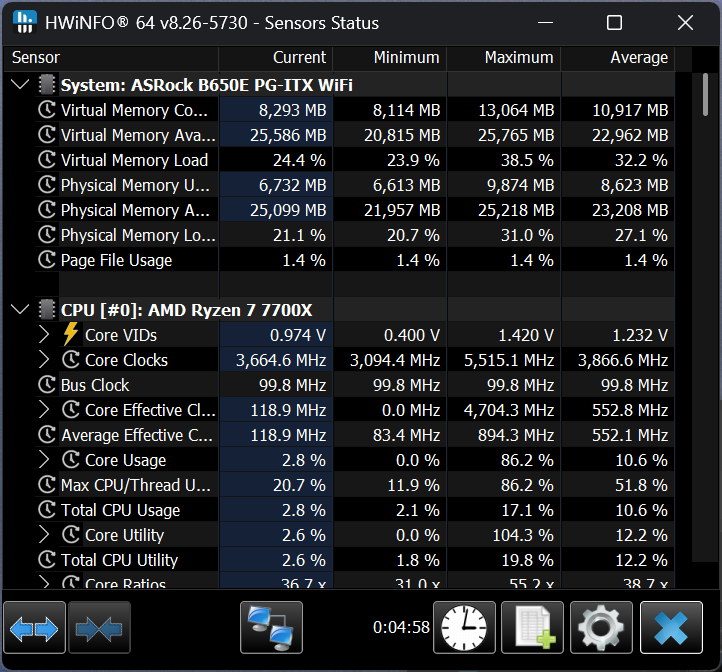Click the clock icon of Core Clocks row
Viewport: 722px width, 672px height.
pyautogui.click(x=71, y=360)
